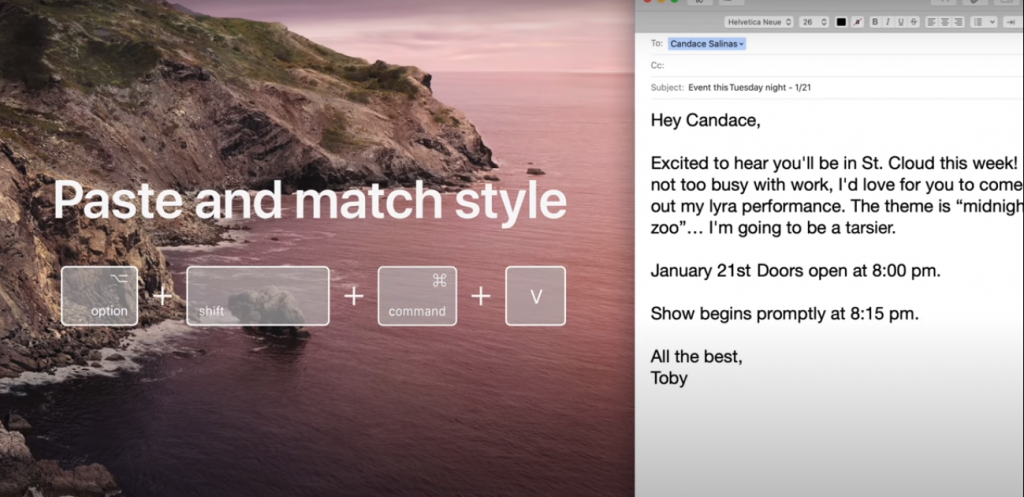Click the 'Toby' signature line
Viewport: 1024px width, 497px height.
tap(669, 379)
